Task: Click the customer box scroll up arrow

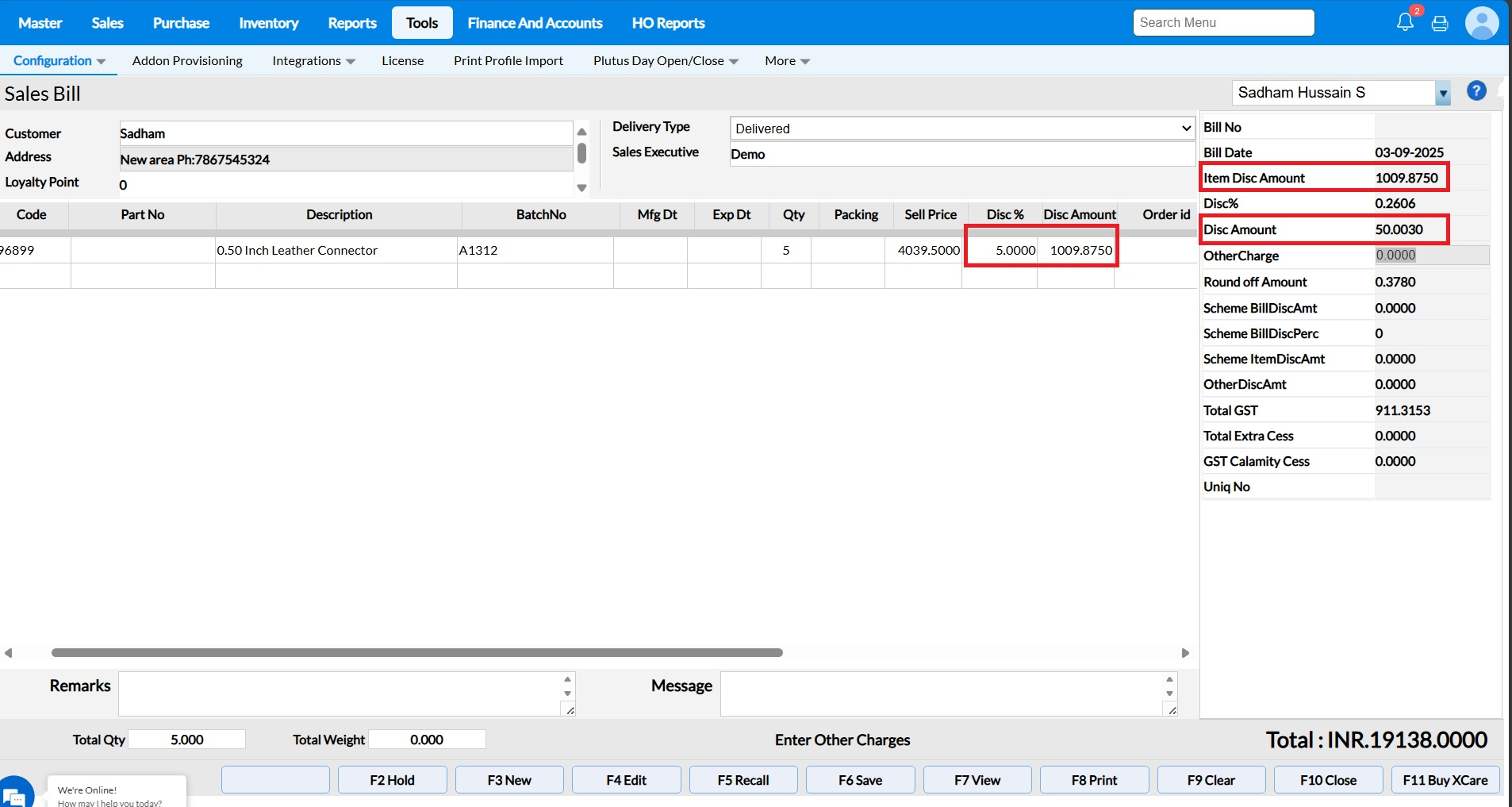Action: point(581,132)
